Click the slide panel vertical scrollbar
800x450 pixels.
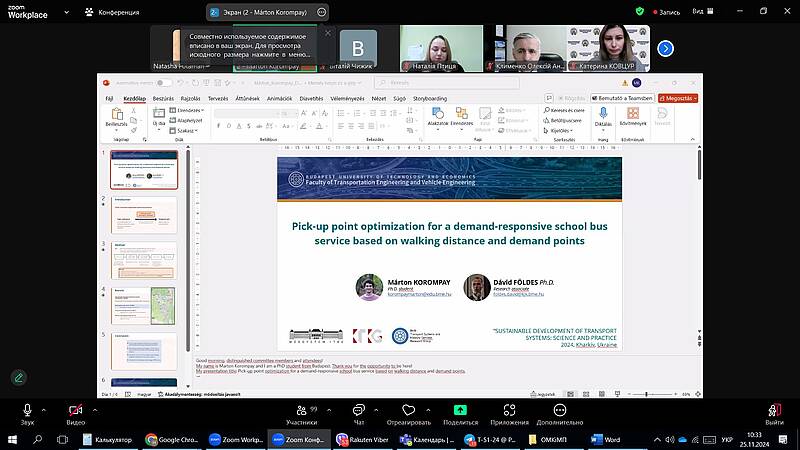click(188, 250)
